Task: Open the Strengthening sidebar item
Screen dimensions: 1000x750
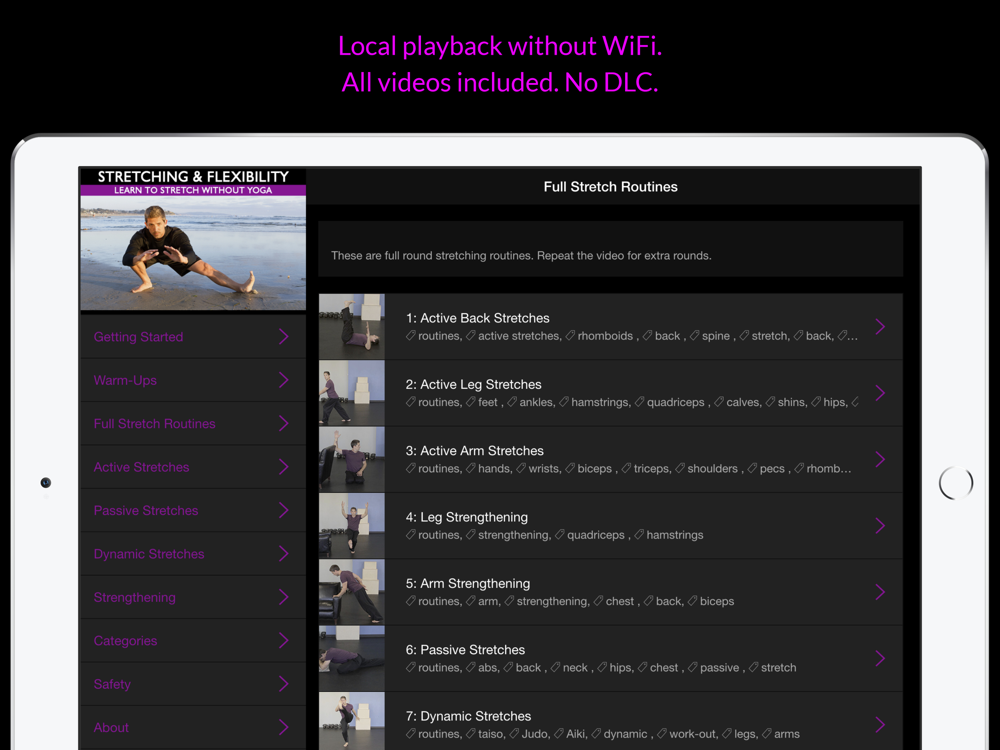Action: tap(135, 598)
